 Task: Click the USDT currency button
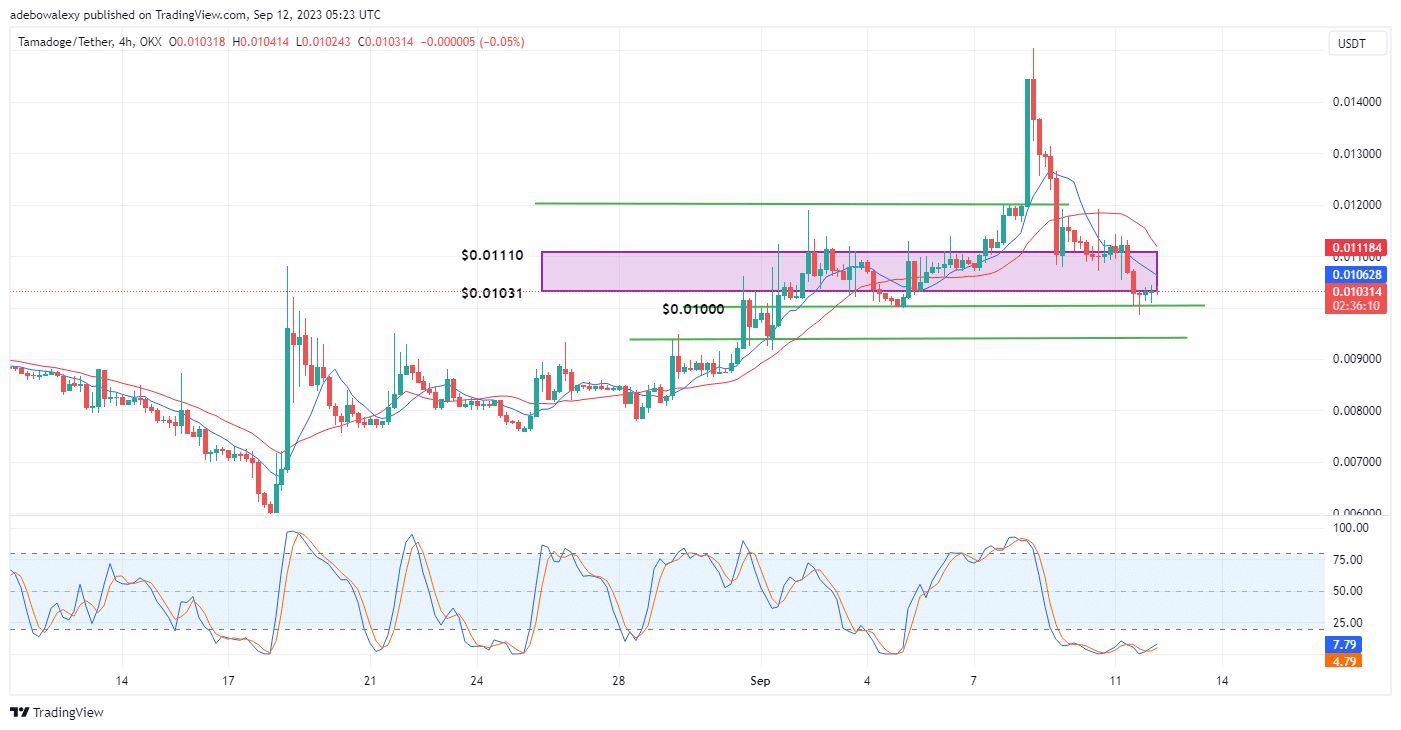[1359, 42]
